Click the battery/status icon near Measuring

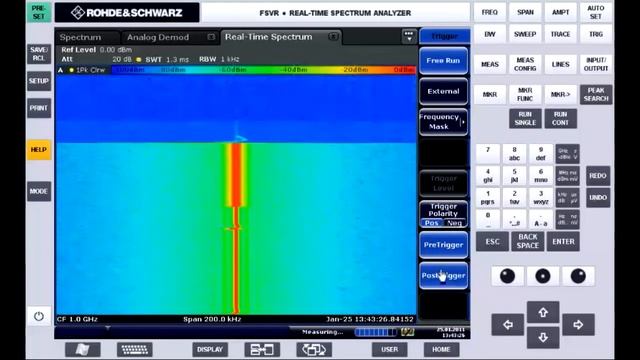(x=407, y=332)
